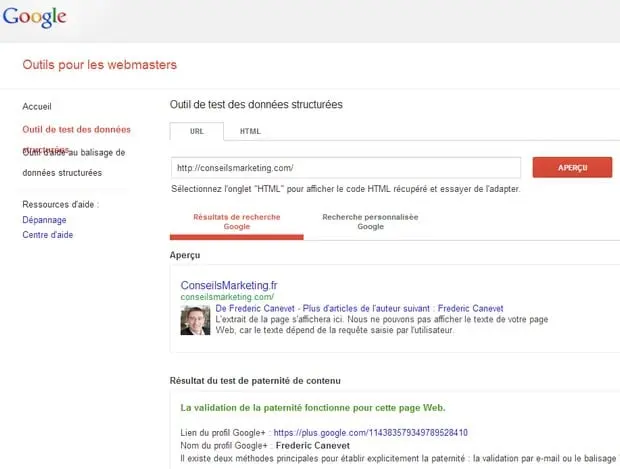
Task: Click the L'extrait de la page snippet
Action: pyautogui.click(x=382, y=325)
